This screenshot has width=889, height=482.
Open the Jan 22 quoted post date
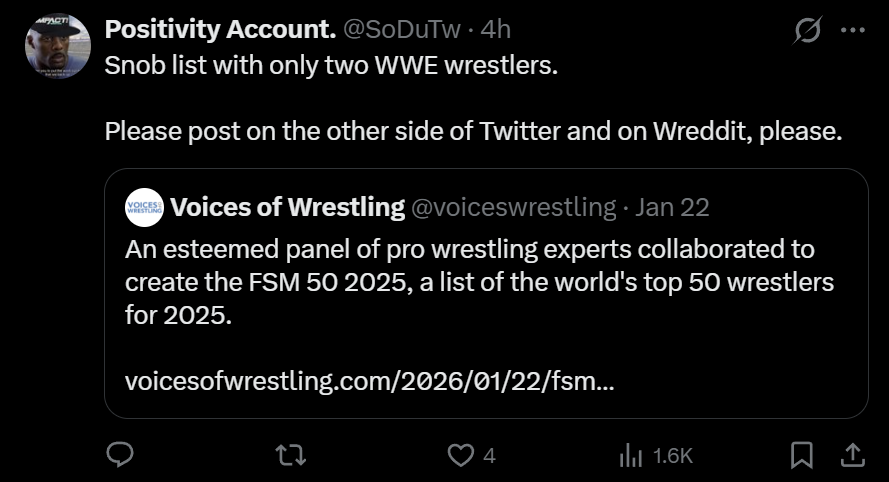pyautogui.click(x=672, y=207)
